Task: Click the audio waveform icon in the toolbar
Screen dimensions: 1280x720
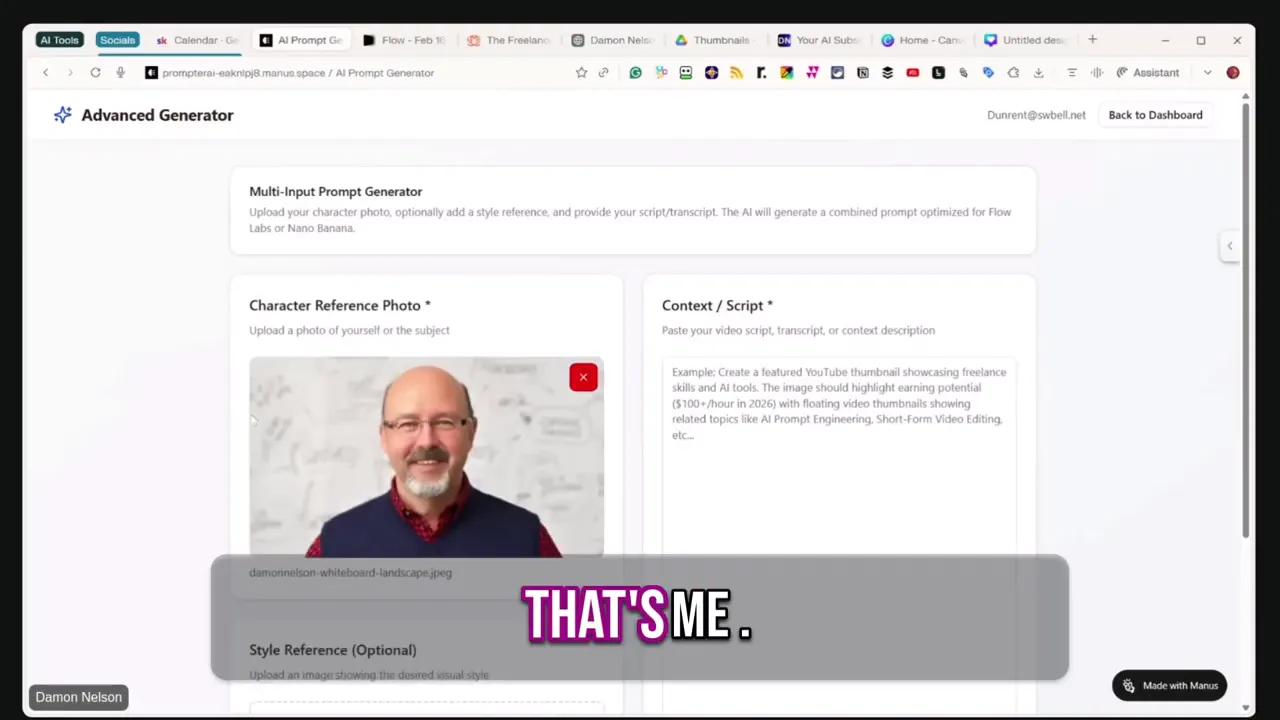Action: [1097, 73]
